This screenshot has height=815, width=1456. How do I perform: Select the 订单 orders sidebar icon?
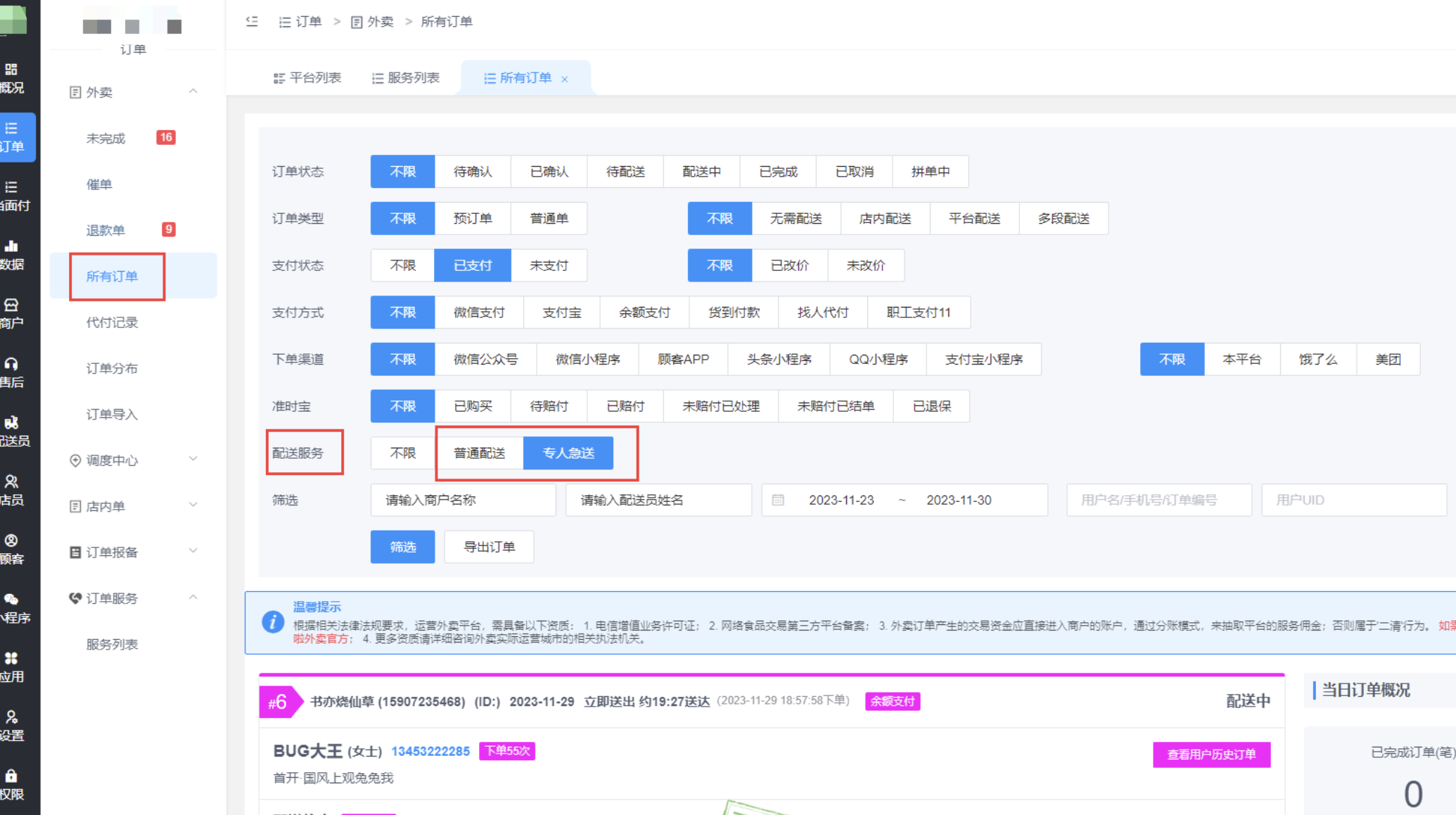(x=11, y=128)
